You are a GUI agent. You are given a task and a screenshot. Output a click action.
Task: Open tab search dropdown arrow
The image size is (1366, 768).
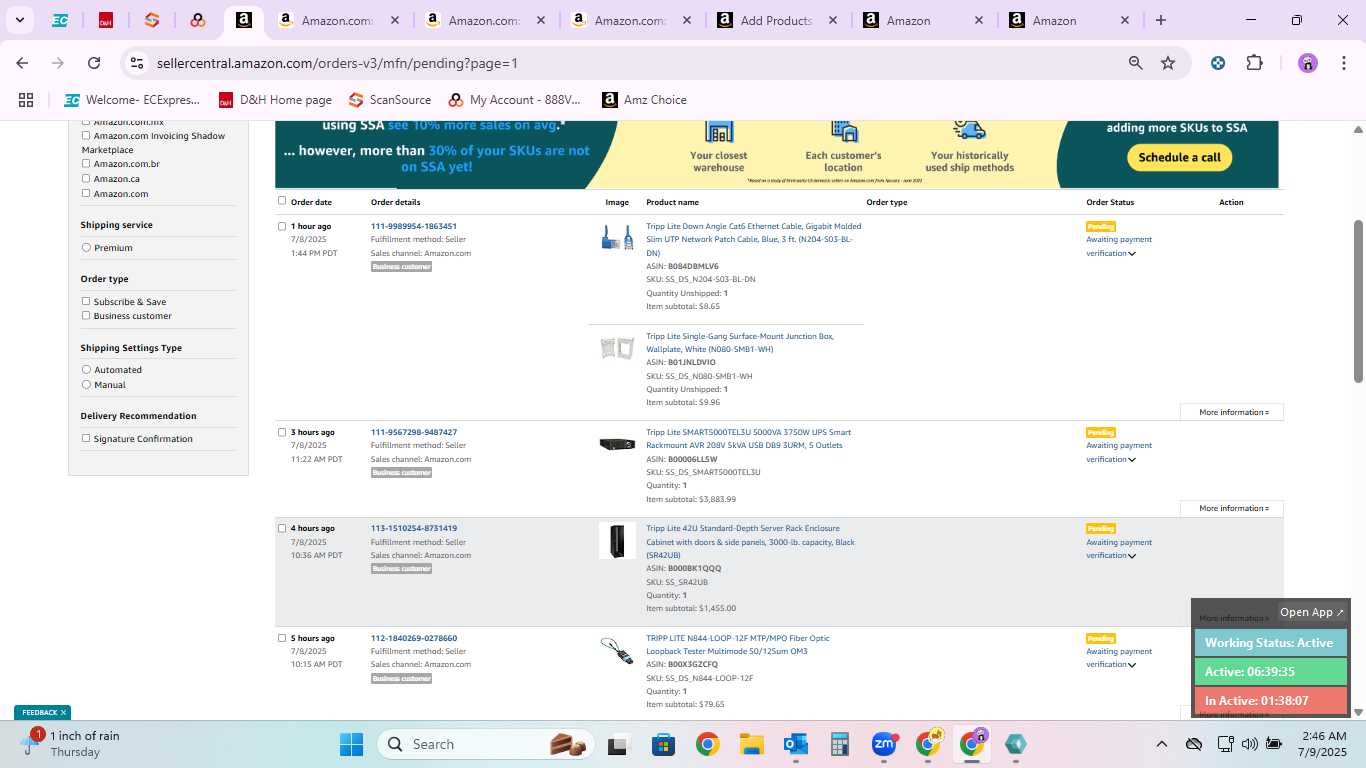[x=20, y=20]
